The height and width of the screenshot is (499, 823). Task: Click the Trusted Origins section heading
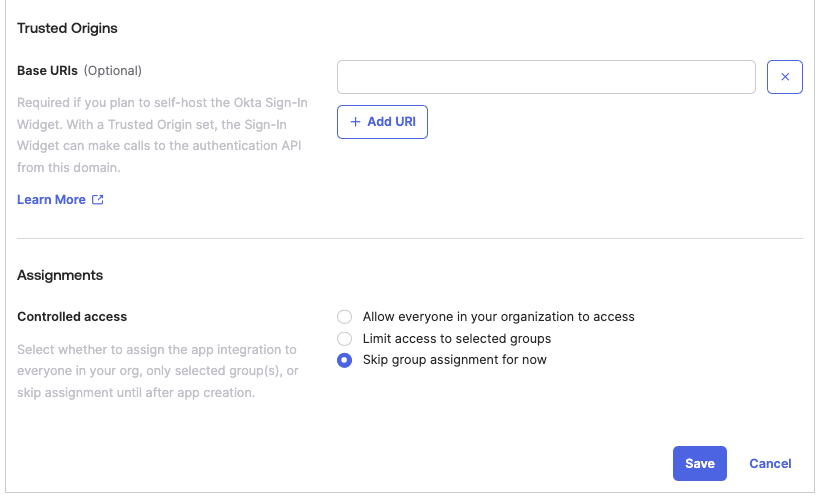click(x=67, y=28)
